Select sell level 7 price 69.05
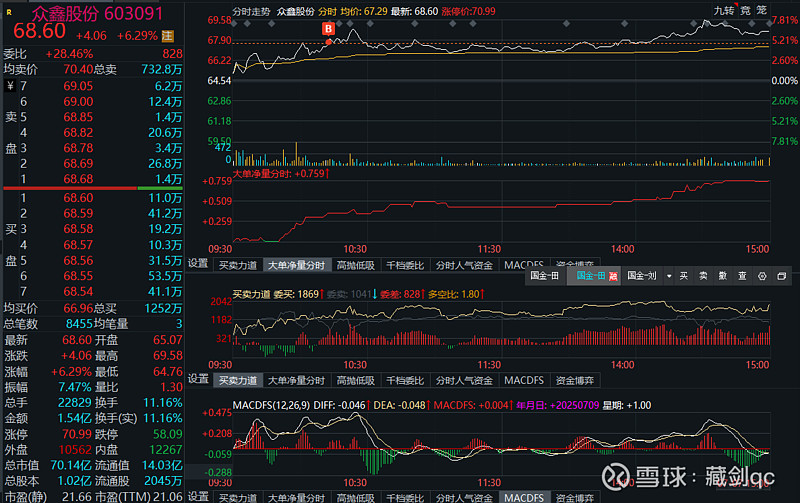This screenshot has height=503, width=800. (x=78, y=86)
